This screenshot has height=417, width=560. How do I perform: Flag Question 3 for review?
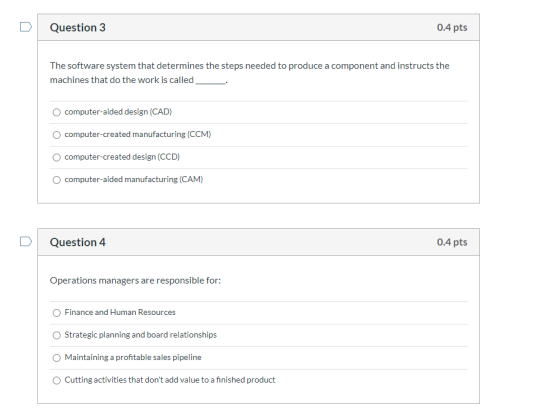tap(26, 27)
